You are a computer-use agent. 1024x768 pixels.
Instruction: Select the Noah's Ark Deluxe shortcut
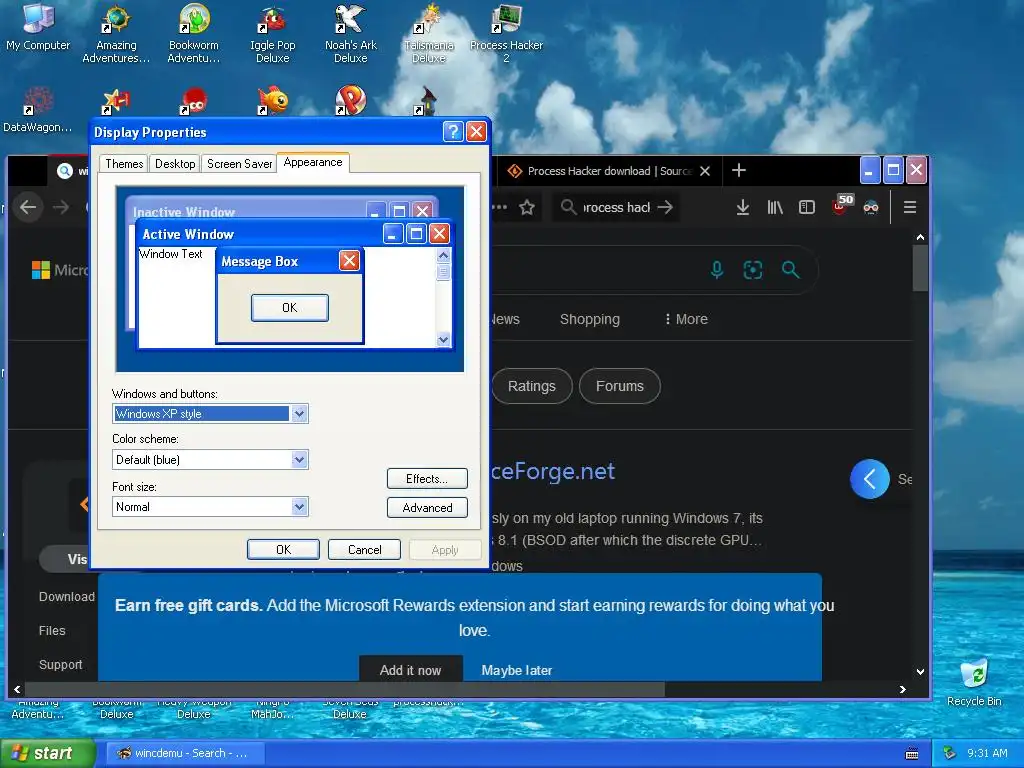(351, 34)
